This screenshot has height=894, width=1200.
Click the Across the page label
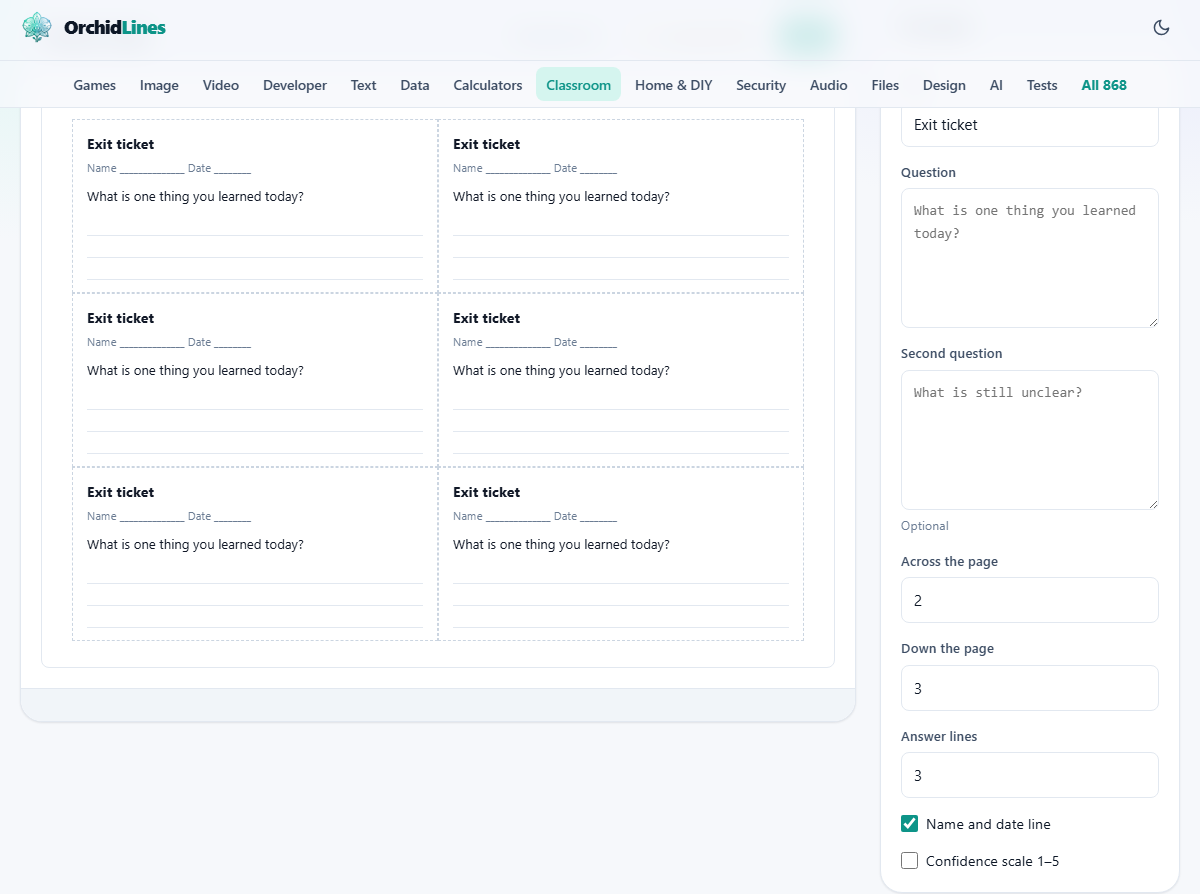coord(949,562)
